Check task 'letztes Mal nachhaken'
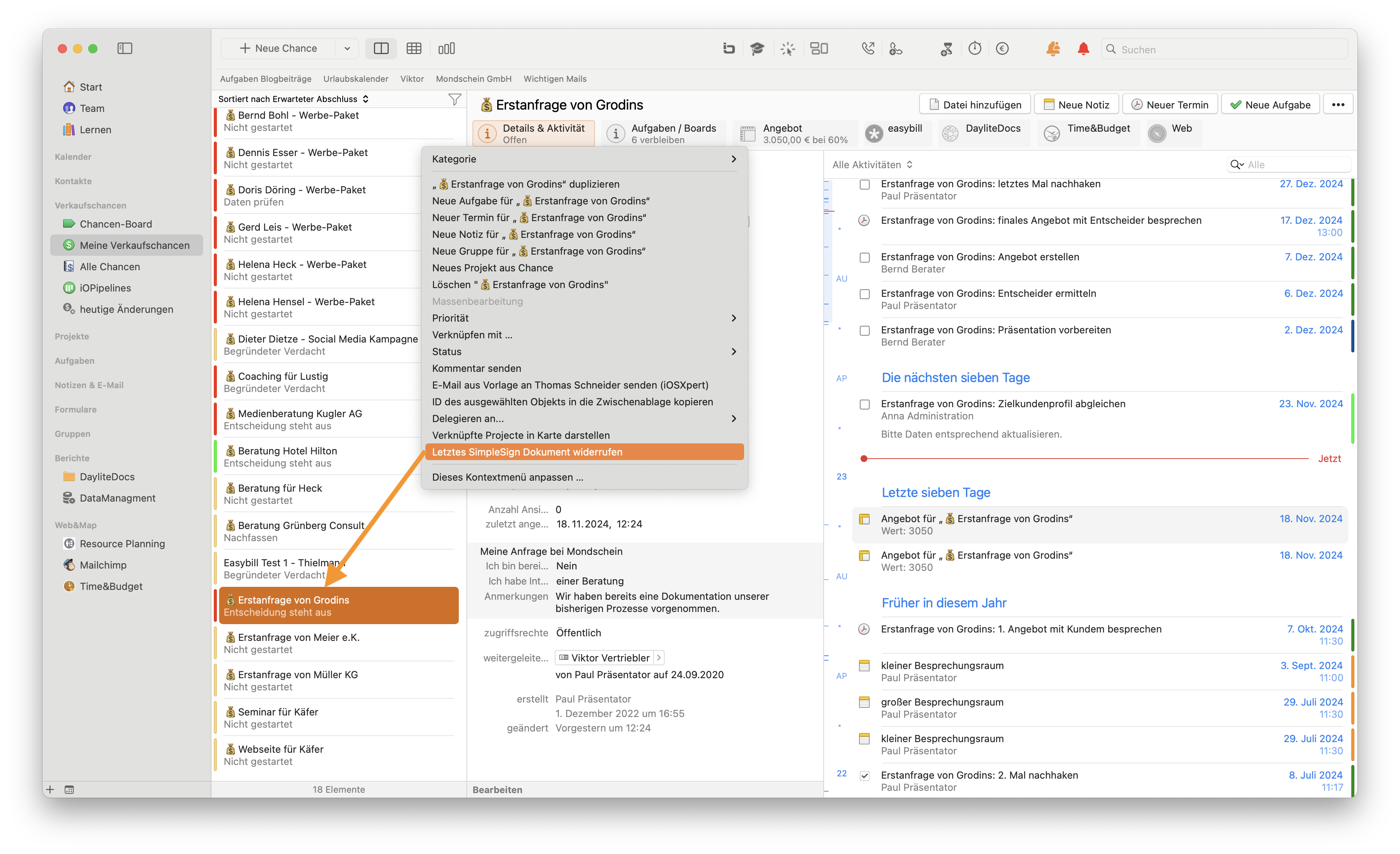Viewport: 1400px width, 854px height. click(x=865, y=185)
